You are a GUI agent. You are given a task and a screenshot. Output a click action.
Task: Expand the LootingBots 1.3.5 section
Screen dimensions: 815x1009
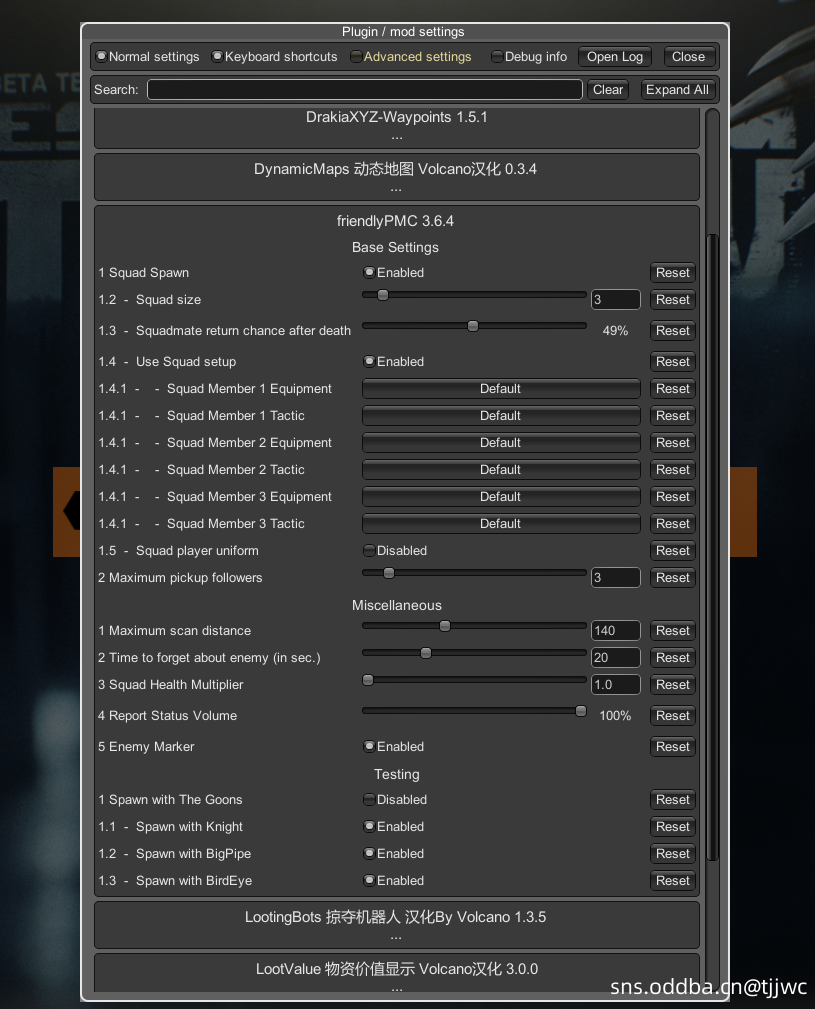(396, 925)
